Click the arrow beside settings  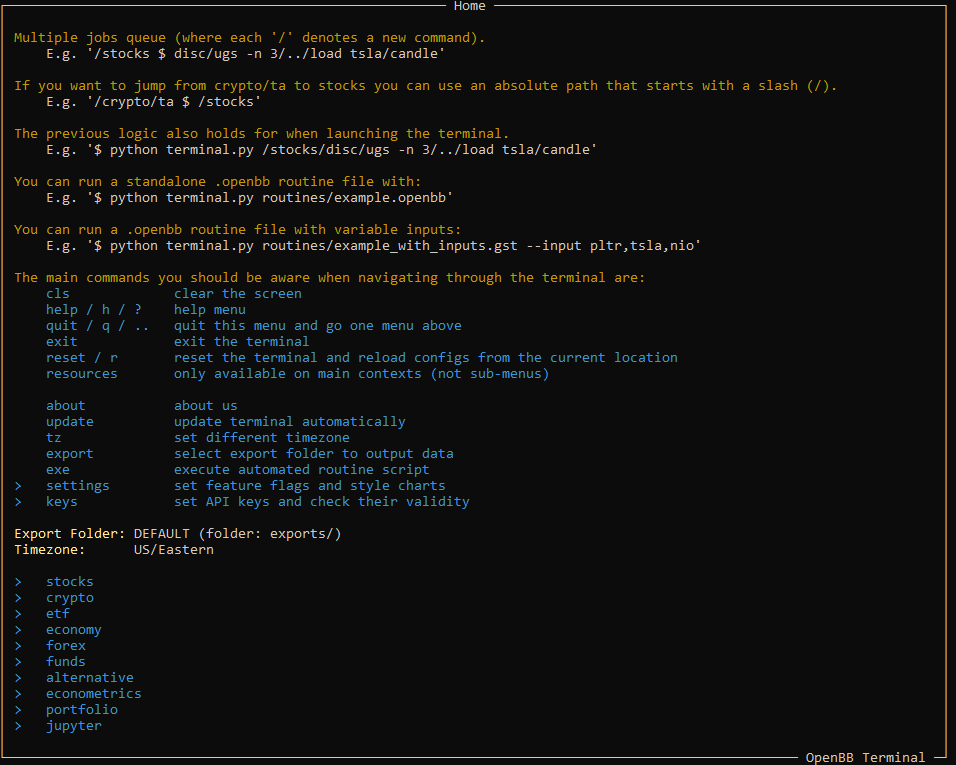tap(18, 486)
